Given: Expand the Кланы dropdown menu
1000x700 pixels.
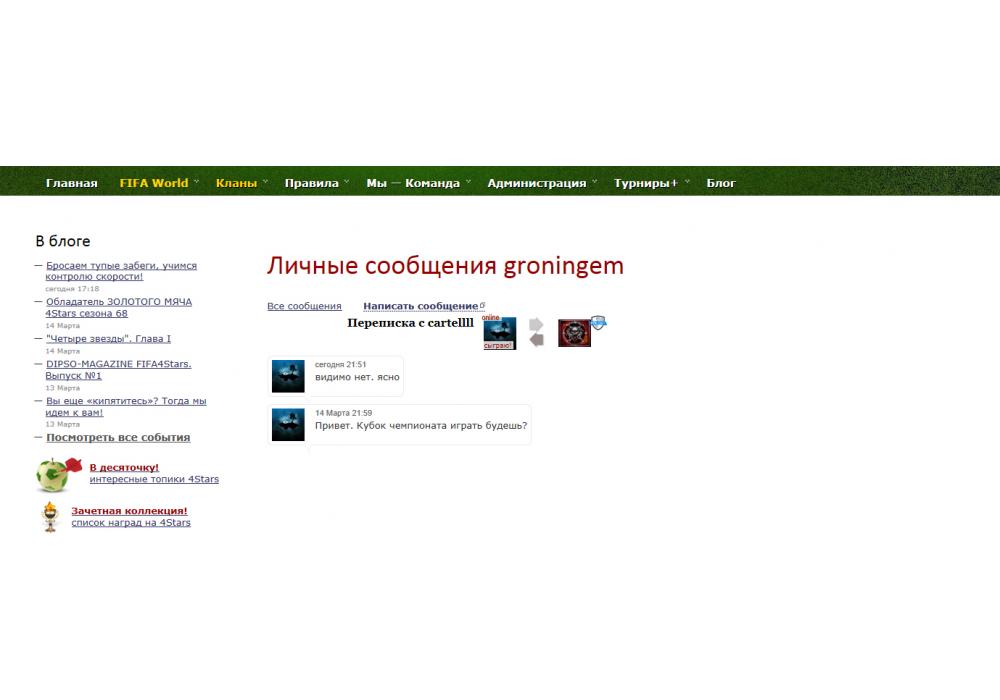Looking at the screenshot, I should pyautogui.click(x=237, y=183).
